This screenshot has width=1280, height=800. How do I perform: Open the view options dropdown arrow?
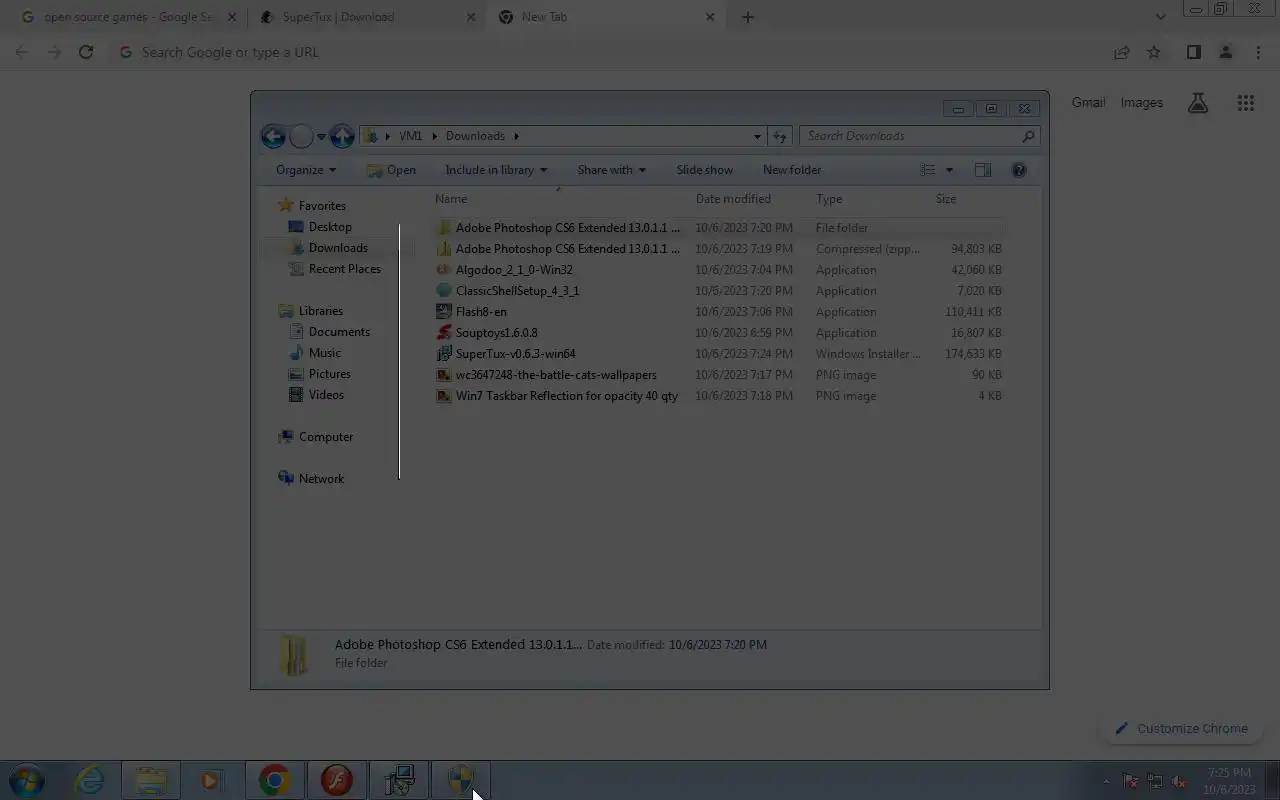[x=949, y=170]
